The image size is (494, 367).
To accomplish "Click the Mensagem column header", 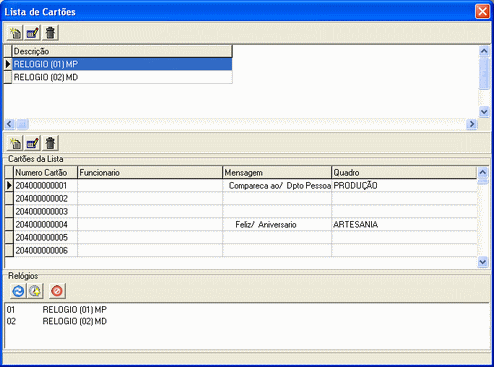I will click(x=277, y=172).
